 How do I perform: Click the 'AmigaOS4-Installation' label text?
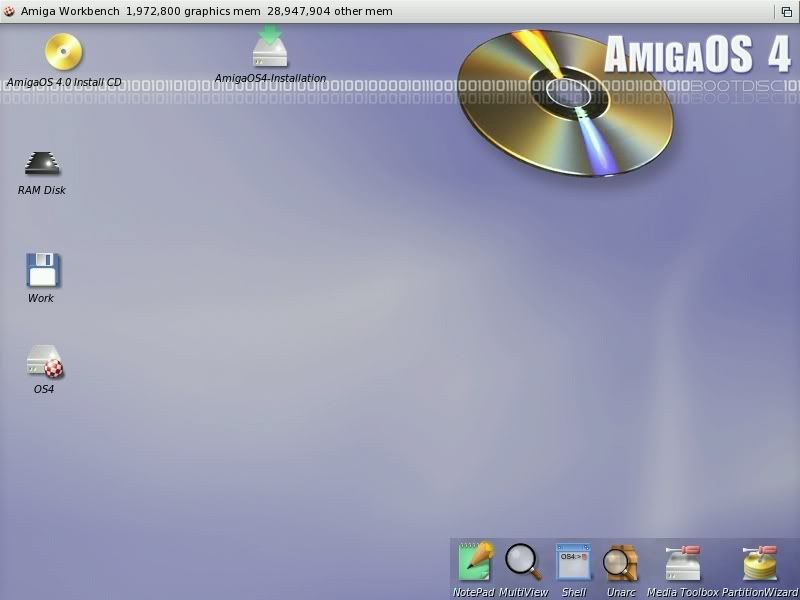(270, 78)
